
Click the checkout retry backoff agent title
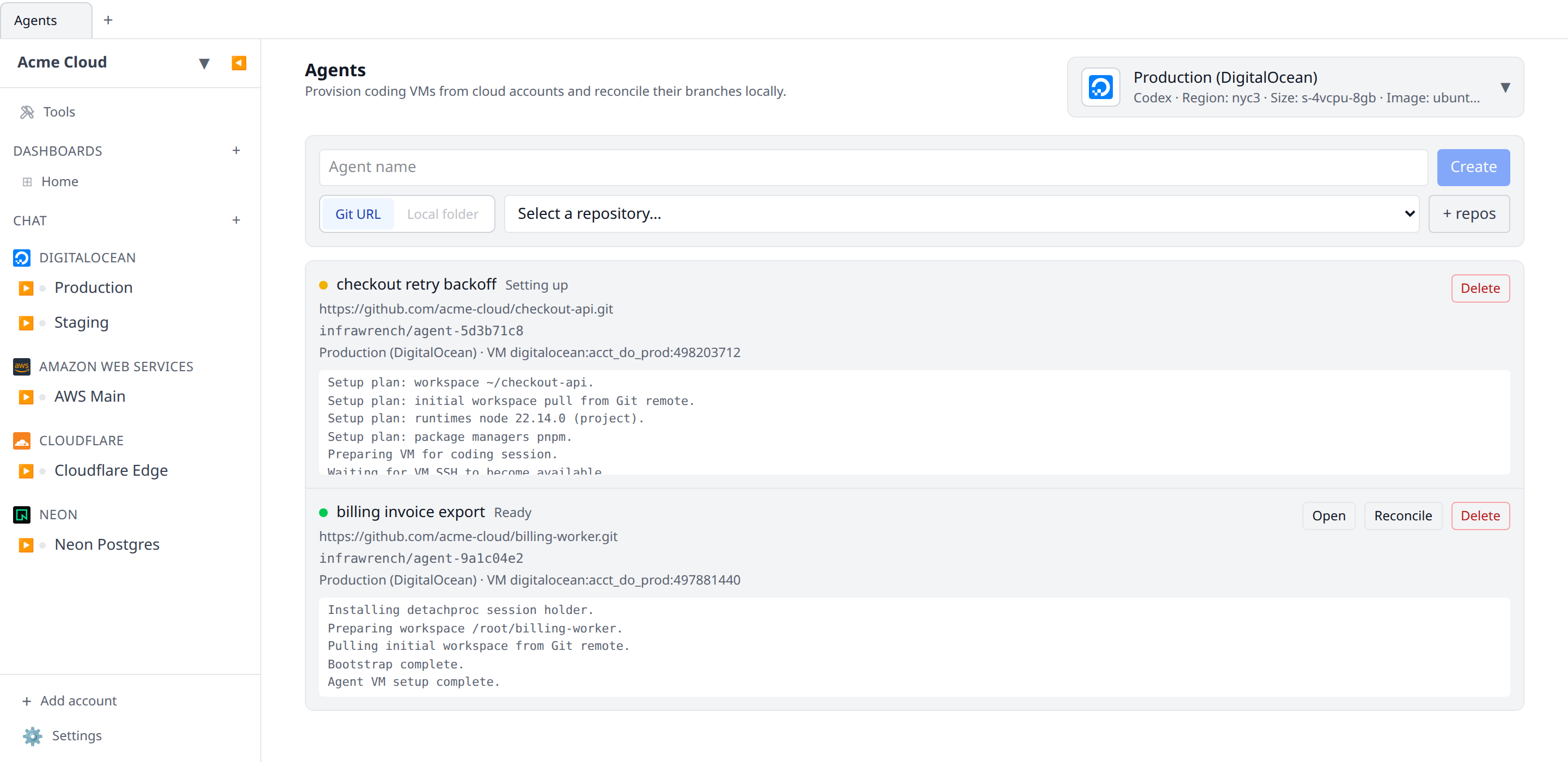click(x=416, y=284)
